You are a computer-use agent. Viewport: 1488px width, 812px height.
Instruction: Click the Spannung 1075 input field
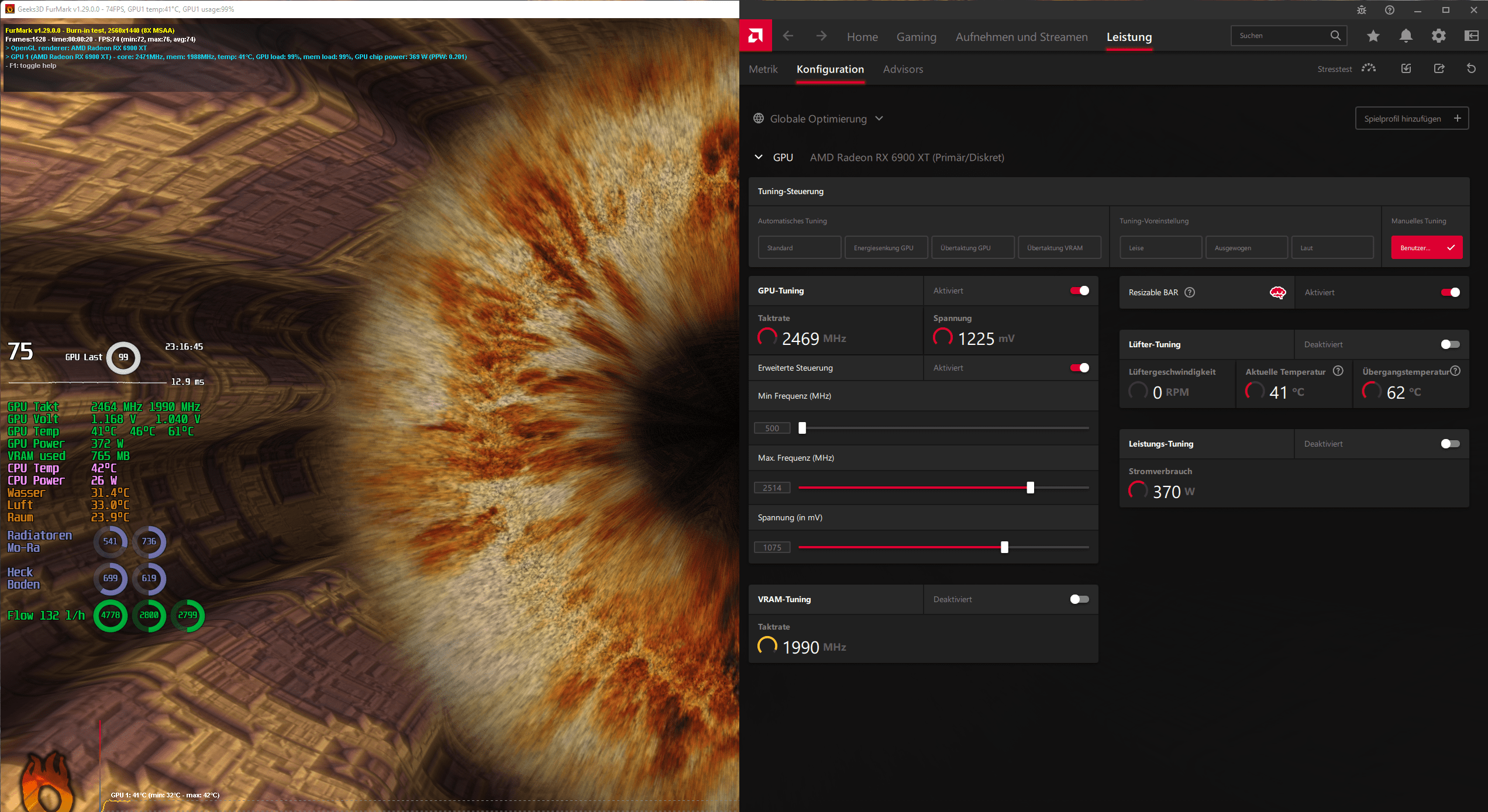coord(772,547)
